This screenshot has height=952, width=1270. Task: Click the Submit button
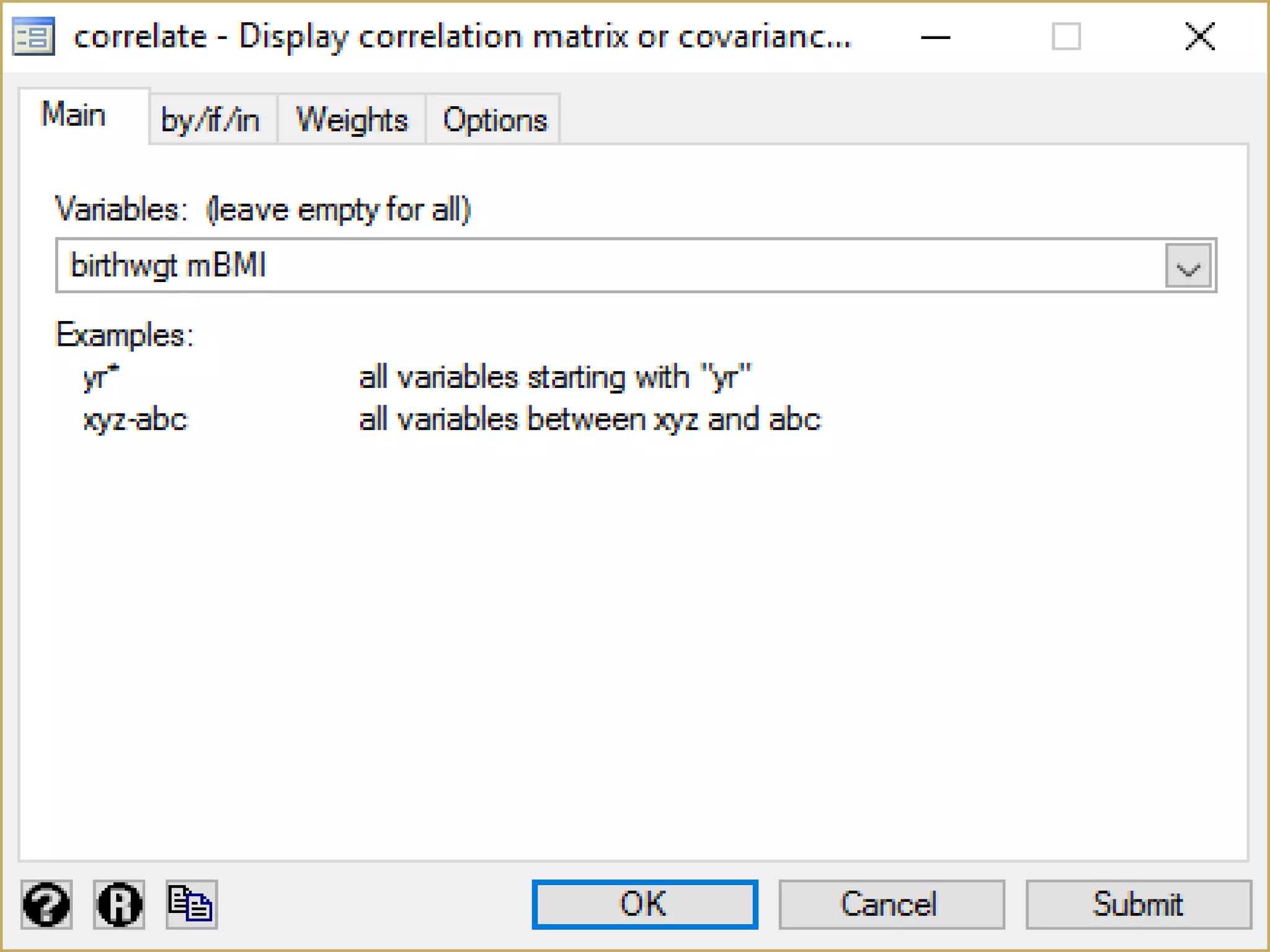point(1138,904)
